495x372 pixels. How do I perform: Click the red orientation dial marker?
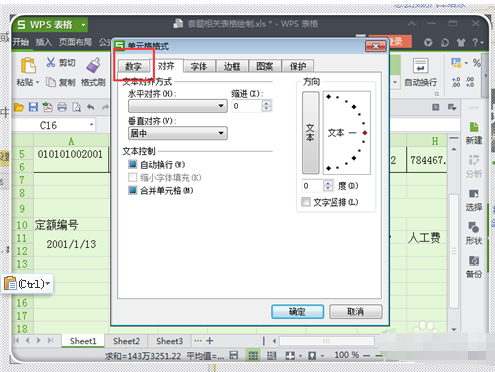[365, 133]
